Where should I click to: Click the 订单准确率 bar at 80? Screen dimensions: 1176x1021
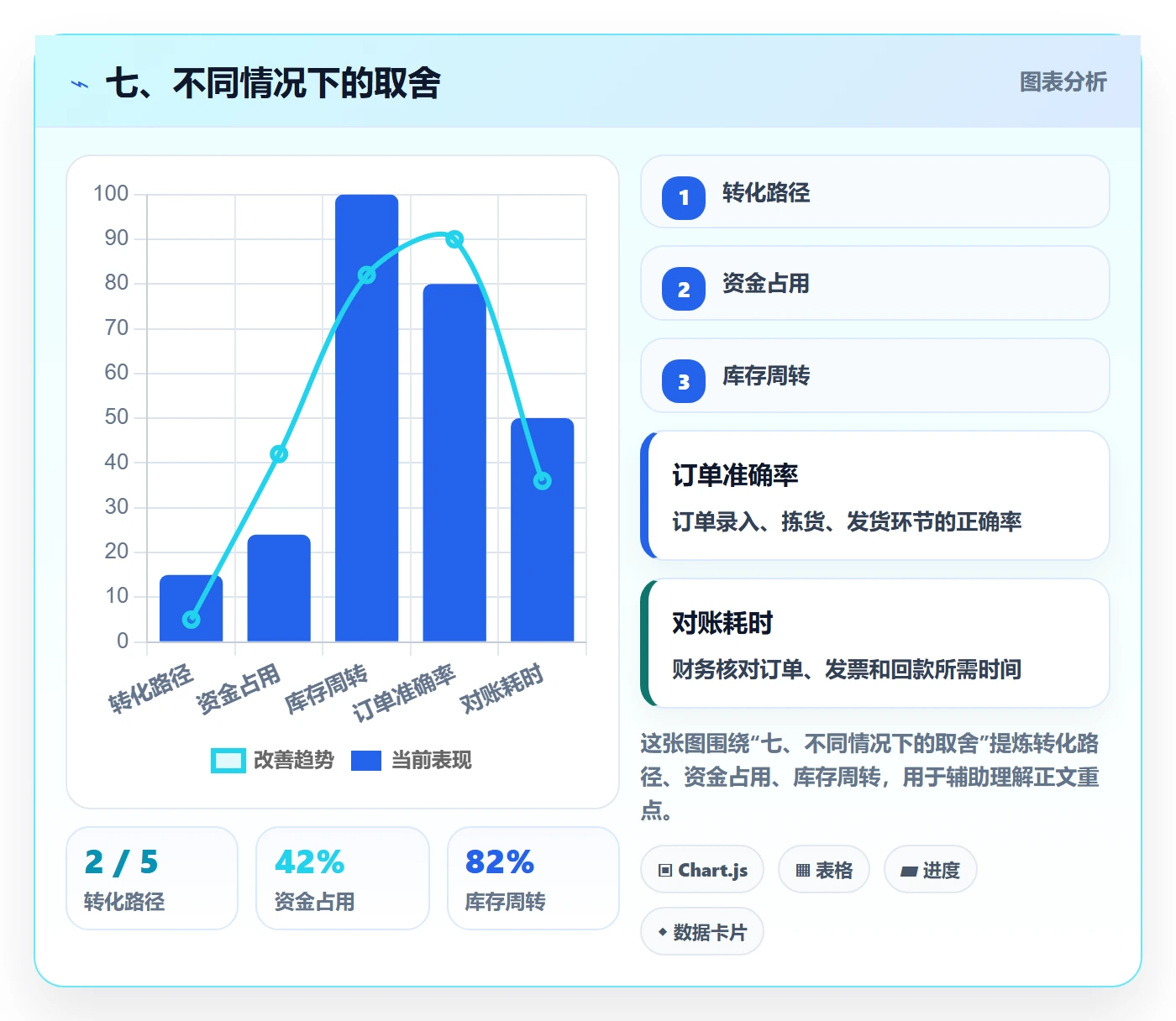(454, 463)
